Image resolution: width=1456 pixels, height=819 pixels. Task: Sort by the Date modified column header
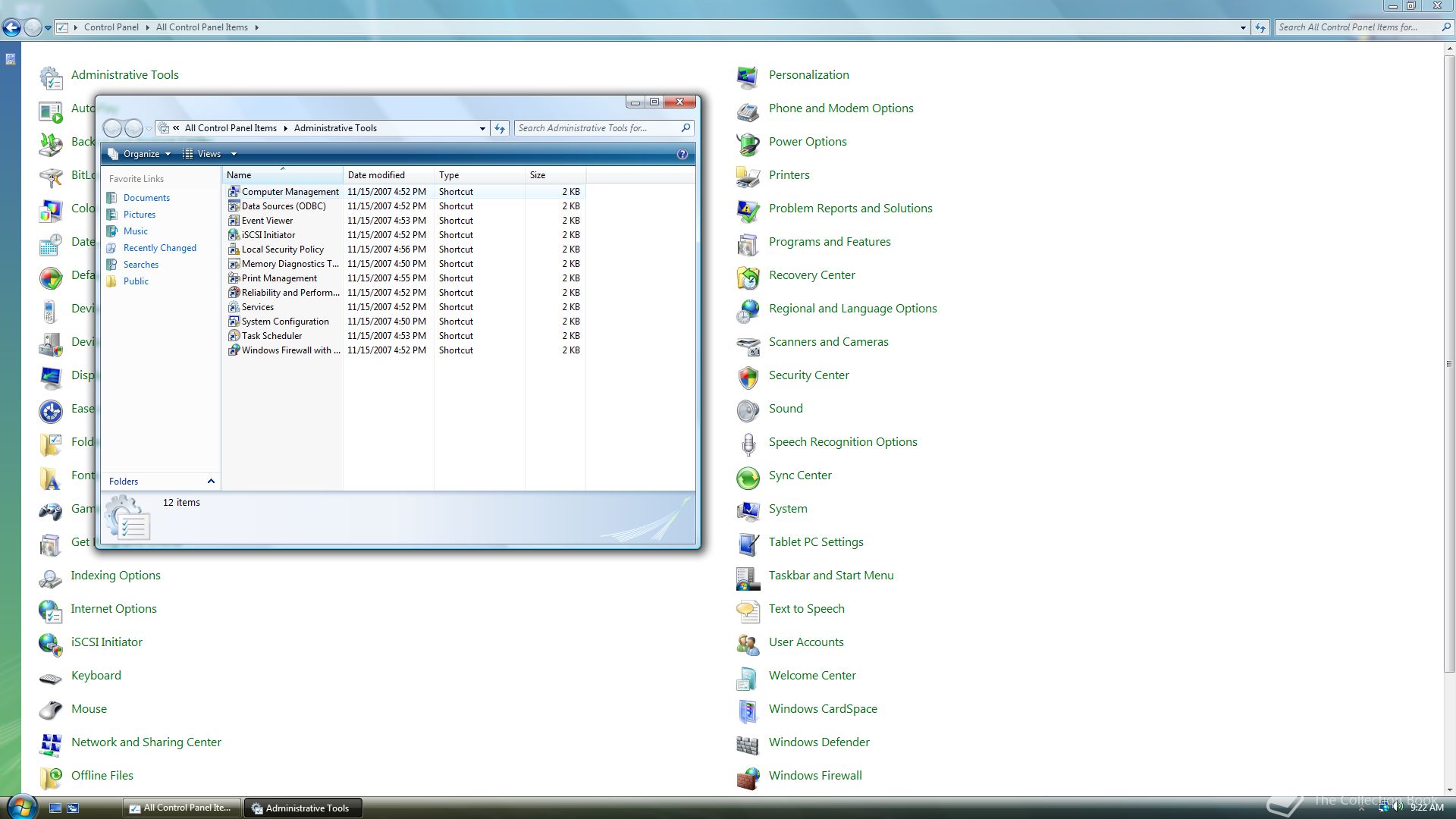[x=388, y=175]
